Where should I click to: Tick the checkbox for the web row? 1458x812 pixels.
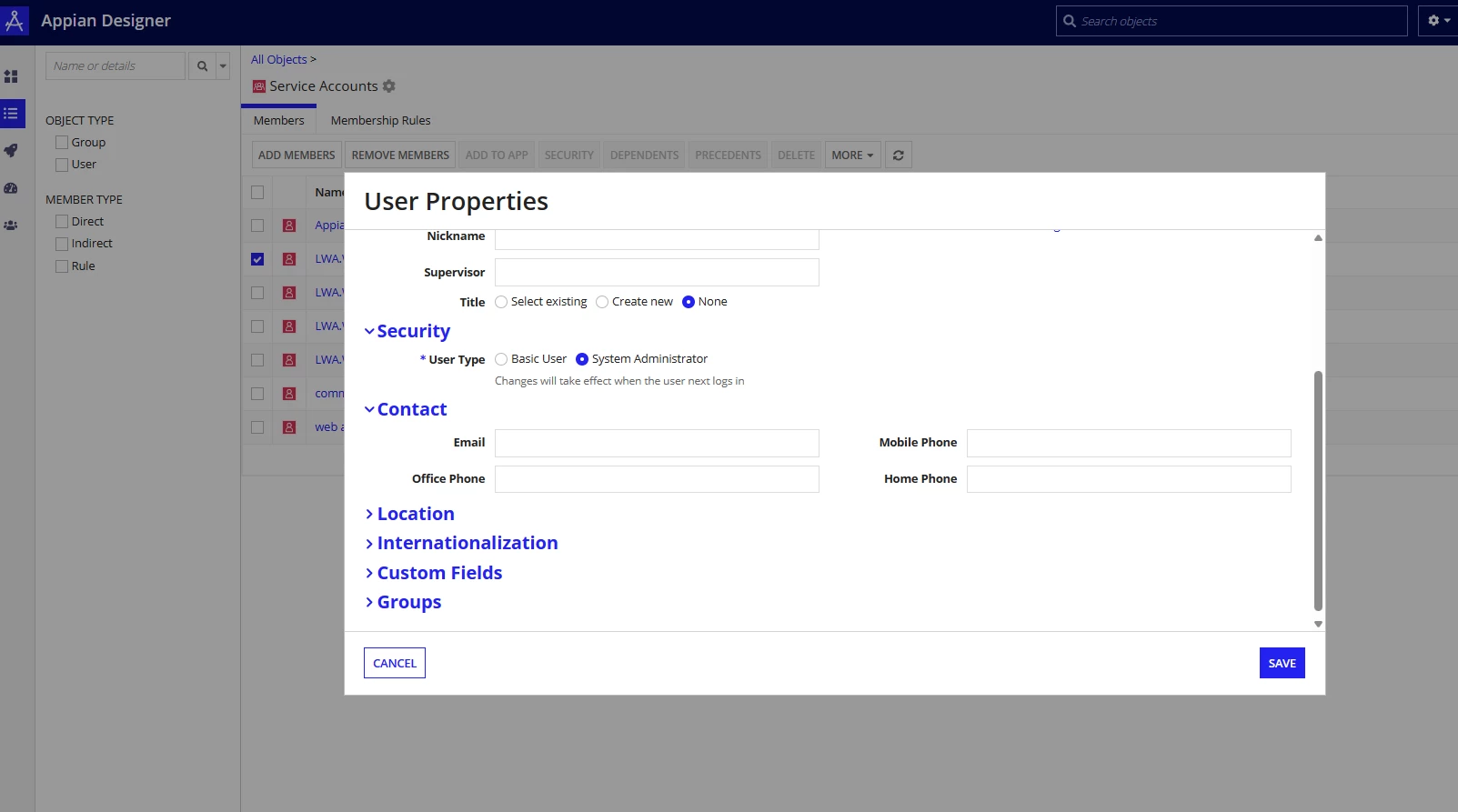coord(257,427)
